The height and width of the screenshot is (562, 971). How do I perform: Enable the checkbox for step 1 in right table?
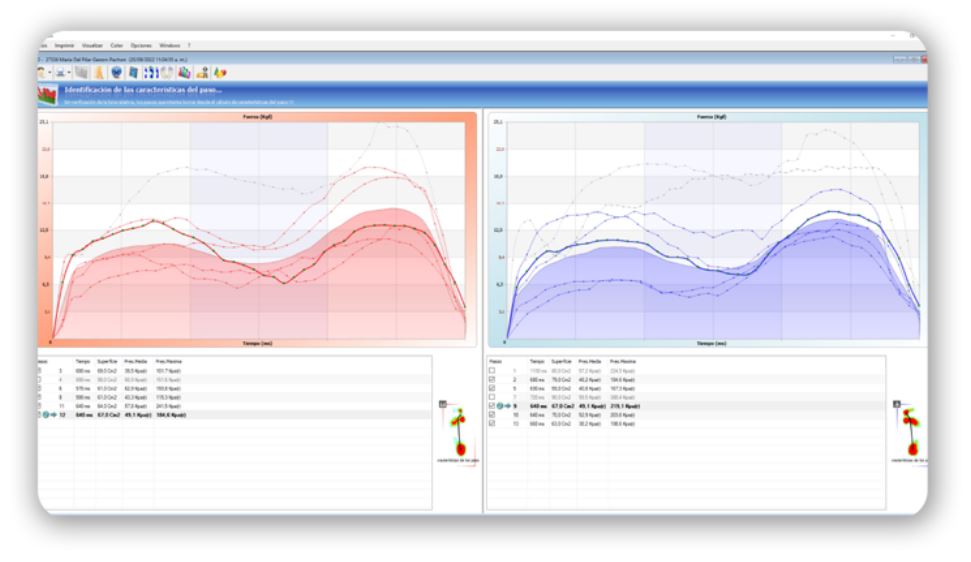[x=491, y=370]
